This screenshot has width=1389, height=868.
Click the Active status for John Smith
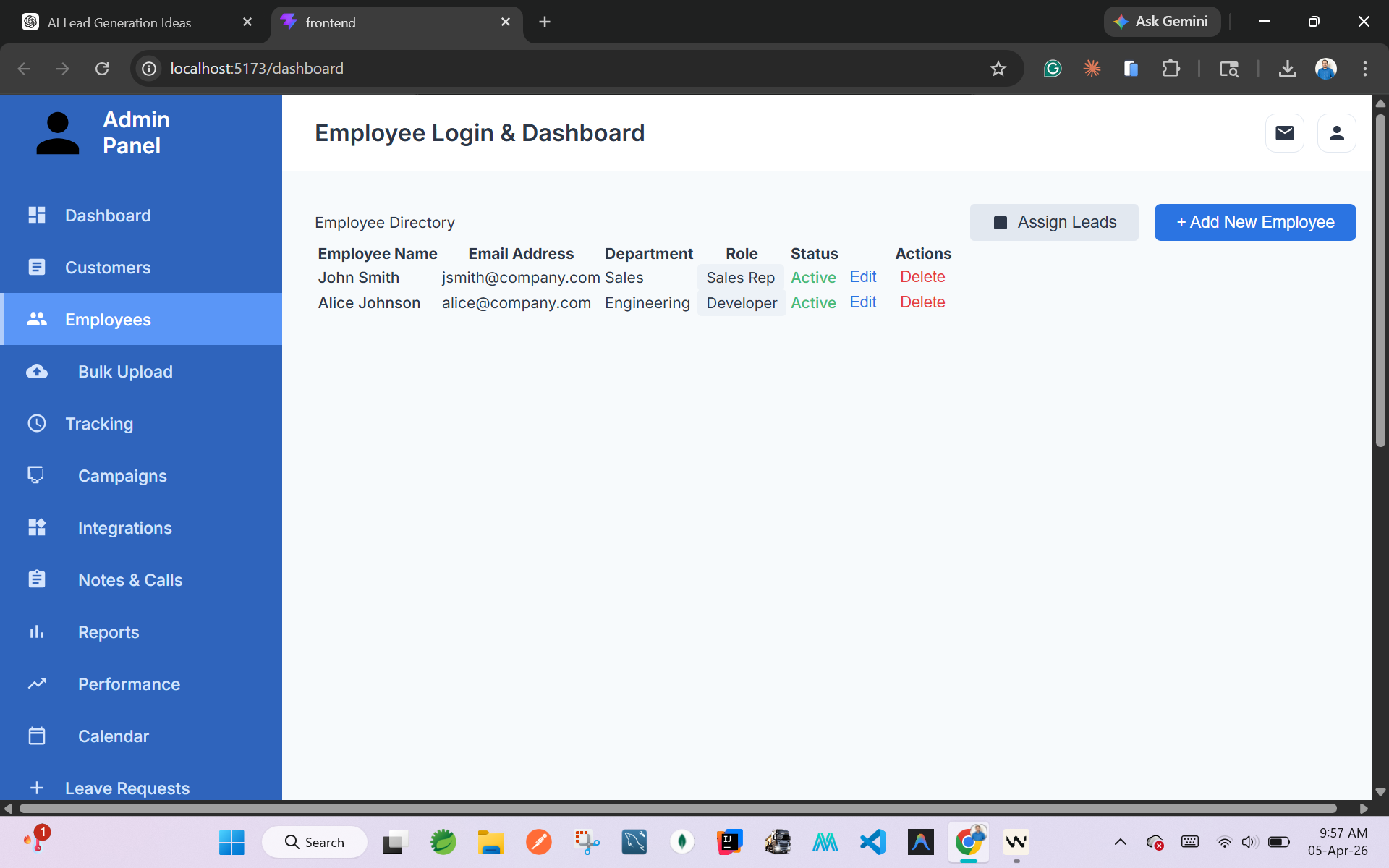point(813,278)
